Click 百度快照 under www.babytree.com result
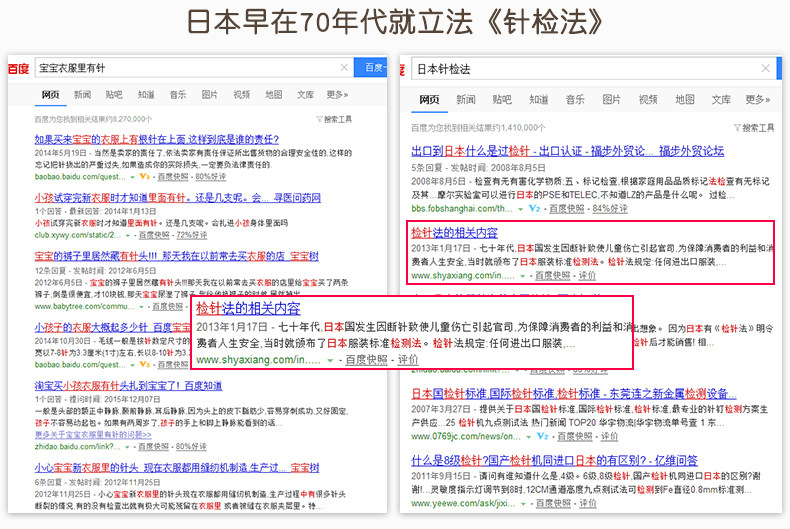The width and height of the screenshot is (790, 529). pyautogui.click(x=168, y=307)
